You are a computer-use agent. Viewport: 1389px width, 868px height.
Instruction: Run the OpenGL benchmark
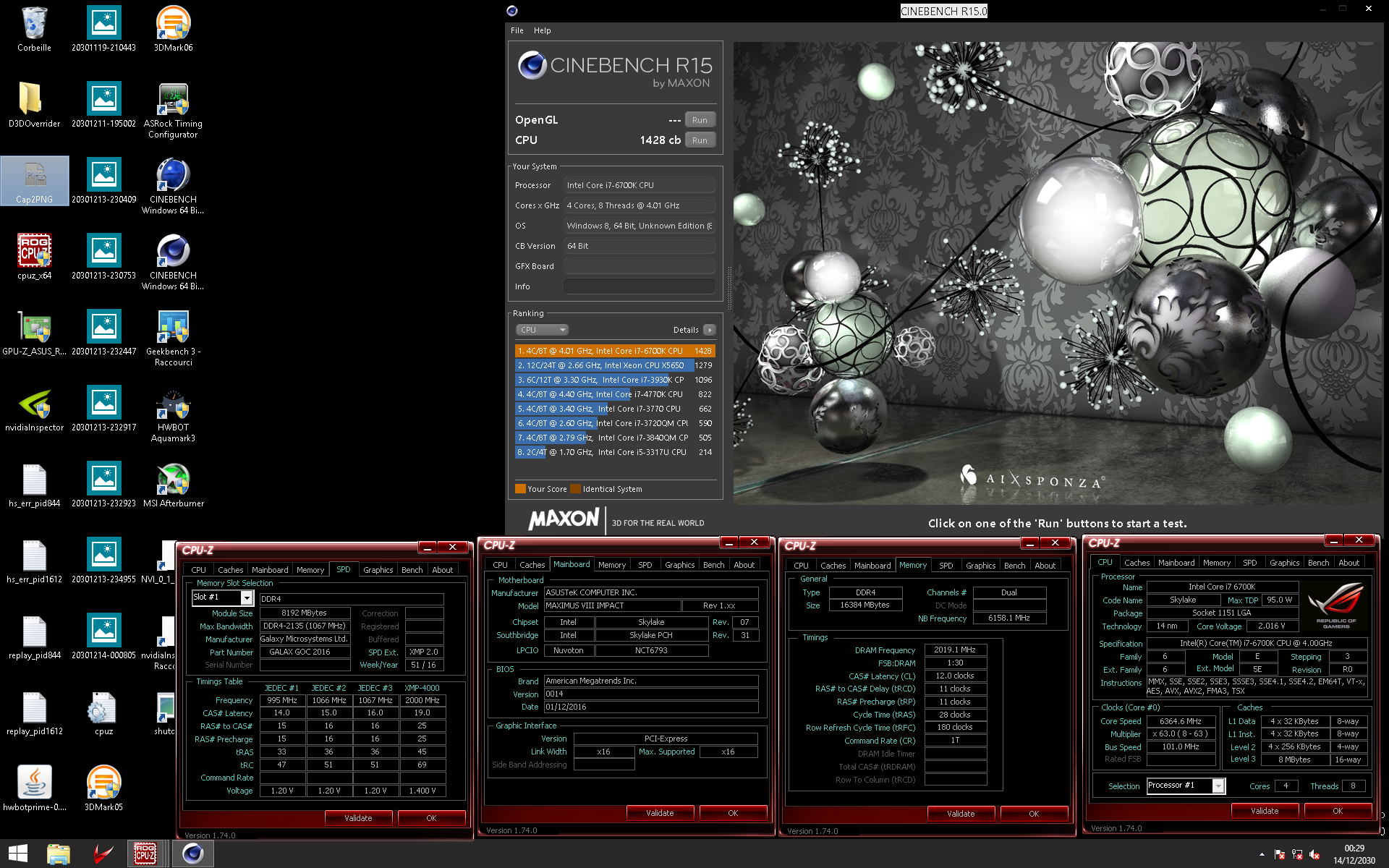point(700,120)
